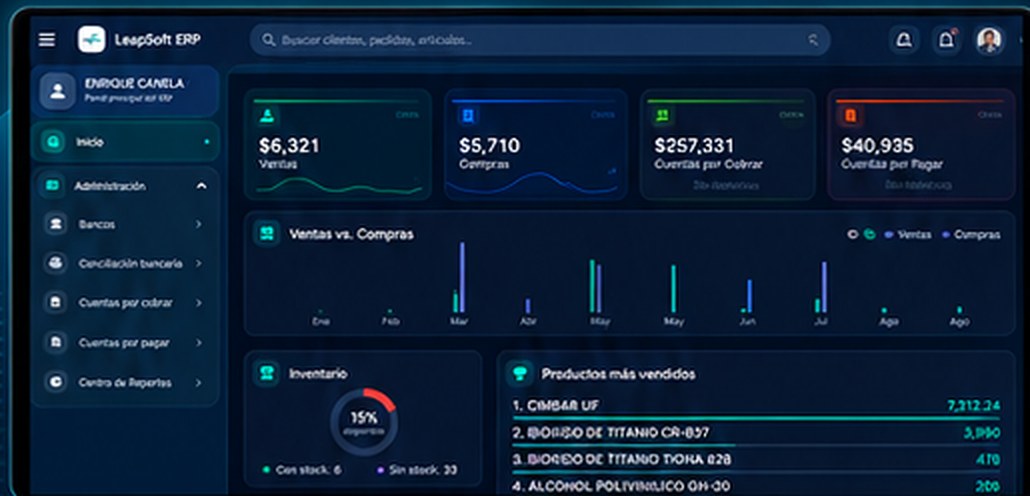Open the $6,321 Ventas card
The image size is (1030, 496).
click(x=338, y=145)
